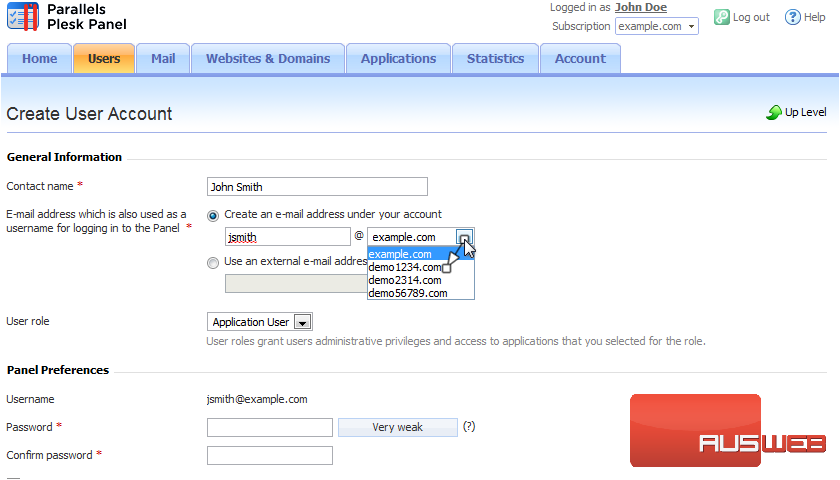Viewport: 840px width, 480px height.
Task: Select Use an external e-mail address radio
Action: point(213,262)
